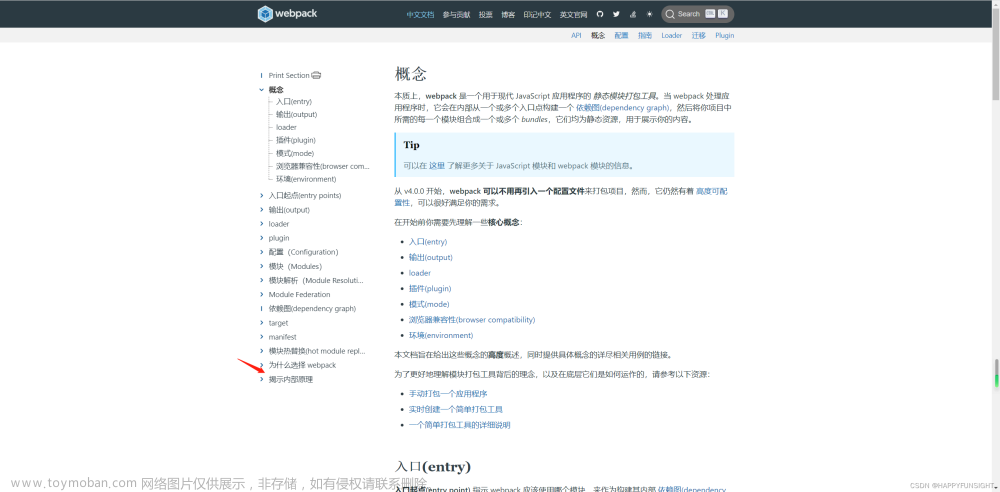The image size is (1000, 492).
Task: Expand the 入口起点(entry points) sidebar chevron
Action: click(261, 195)
